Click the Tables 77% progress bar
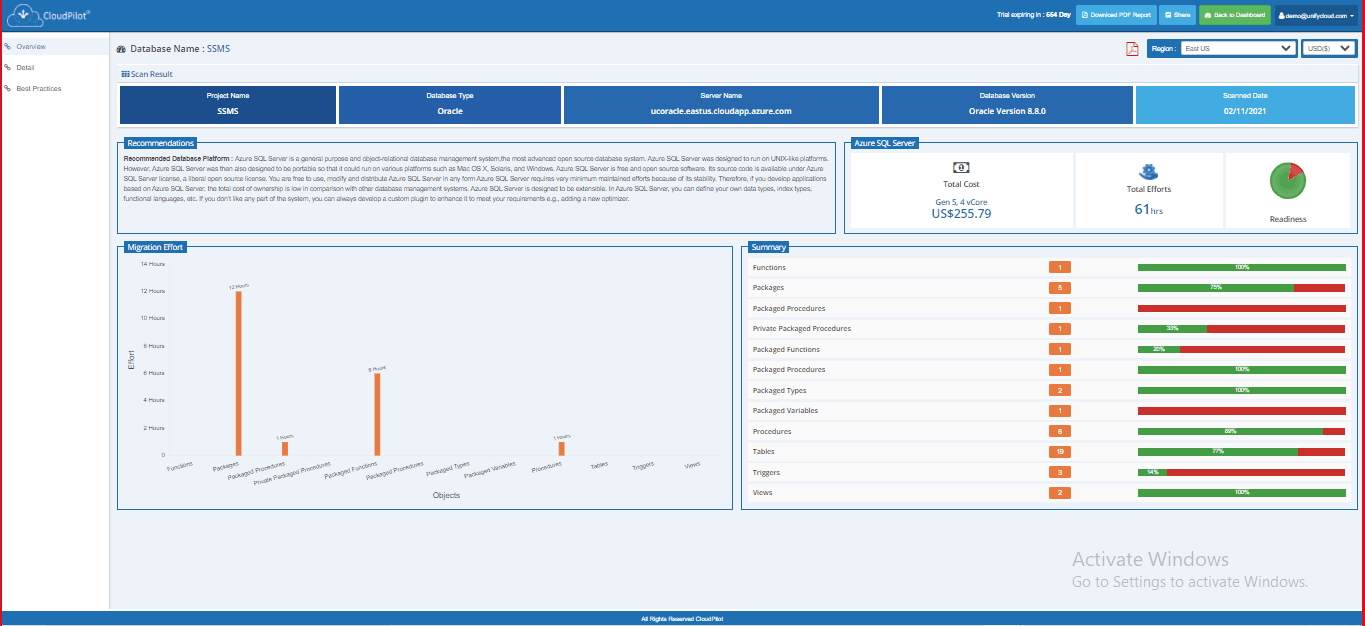 tap(1241, 452)
